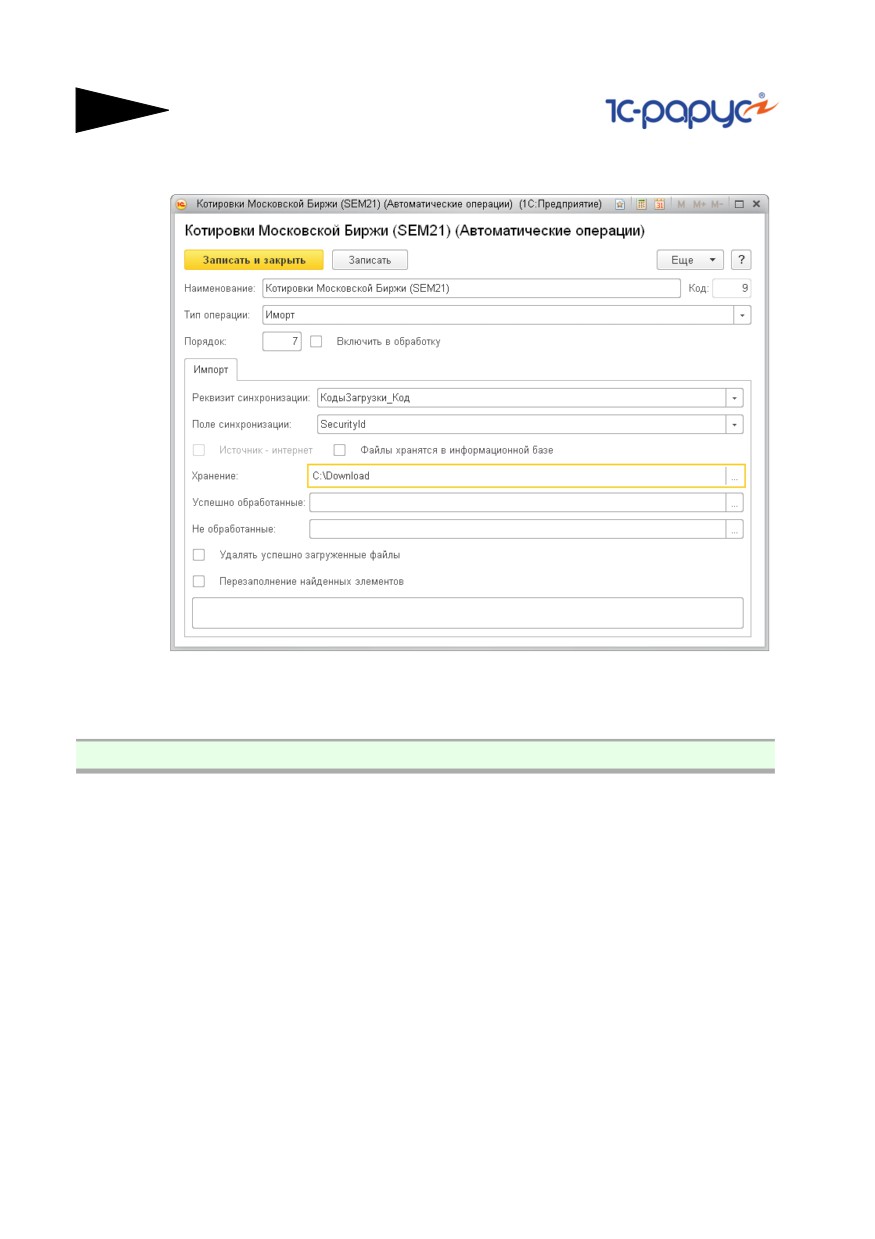Toggle Файлы хранятся в информационной базе checkbox
This screenshot has height=1239, width=875.
[x=339, y=450]
